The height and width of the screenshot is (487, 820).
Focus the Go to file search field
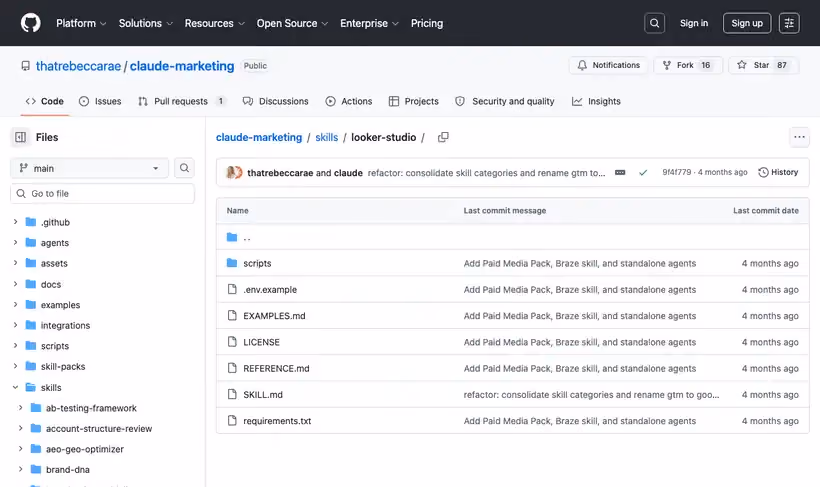click(x=102, y=194)
